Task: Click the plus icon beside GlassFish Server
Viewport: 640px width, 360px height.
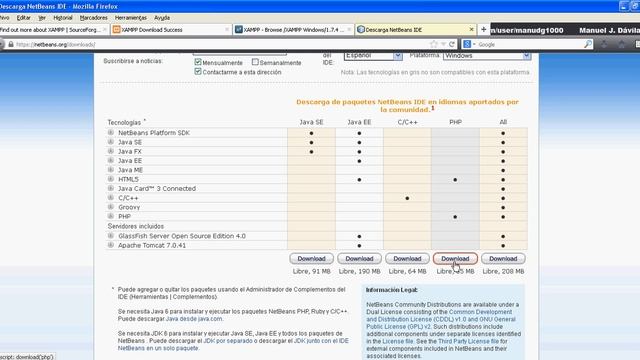Action: (111, 236)
